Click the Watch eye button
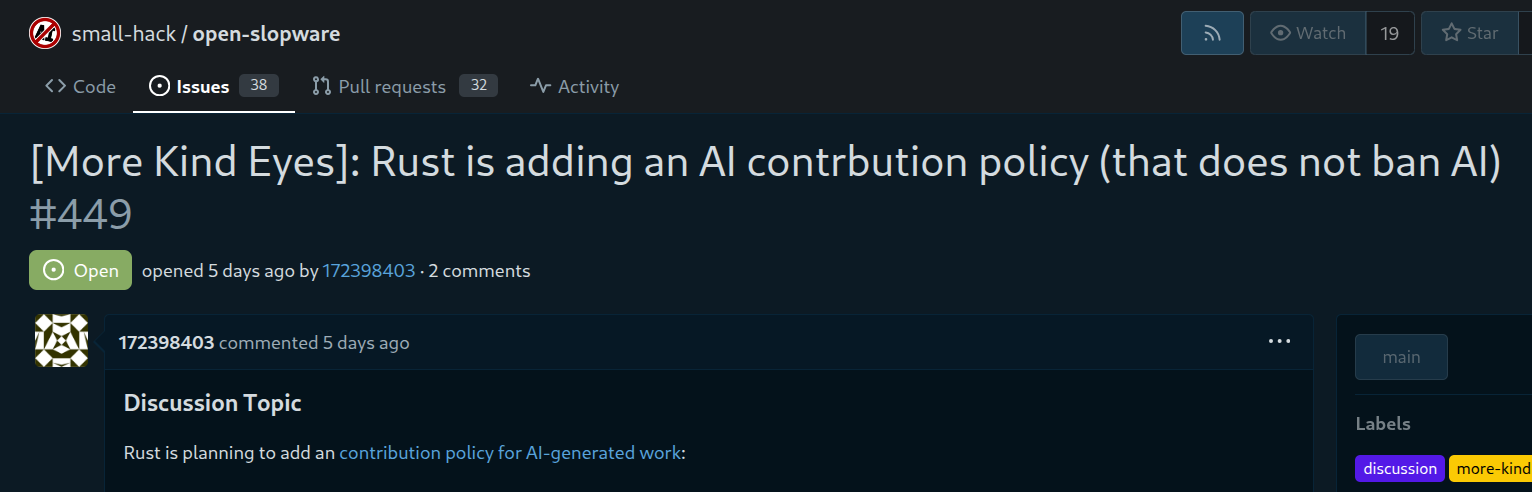This screenshot has width=1532, height=492. point(1308,33)
